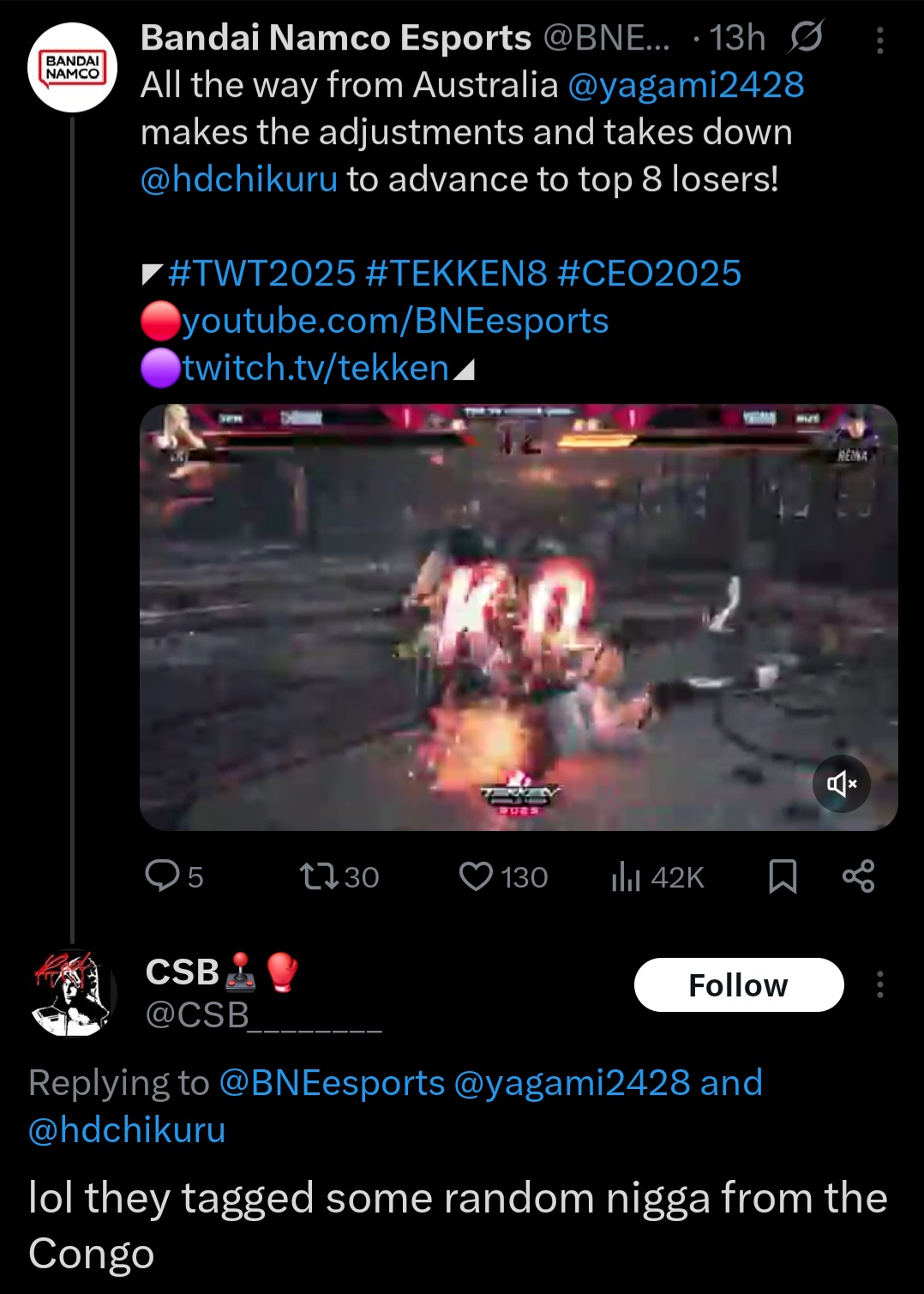924x1294 pixels.
Task: Open the share icon on the post
Action: (x=858, y=876)
